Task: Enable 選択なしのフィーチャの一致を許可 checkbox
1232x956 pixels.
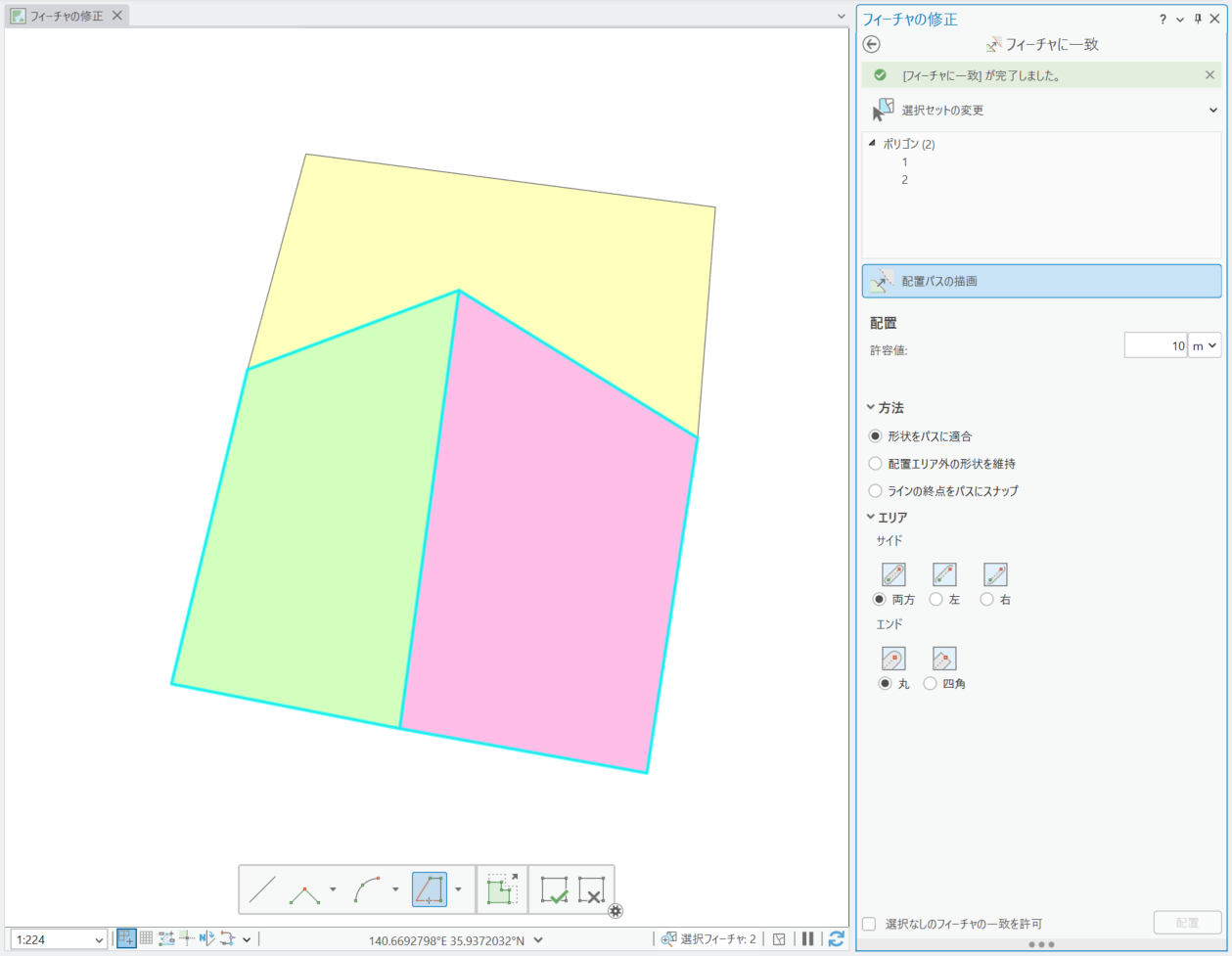Action: [869, 924]
